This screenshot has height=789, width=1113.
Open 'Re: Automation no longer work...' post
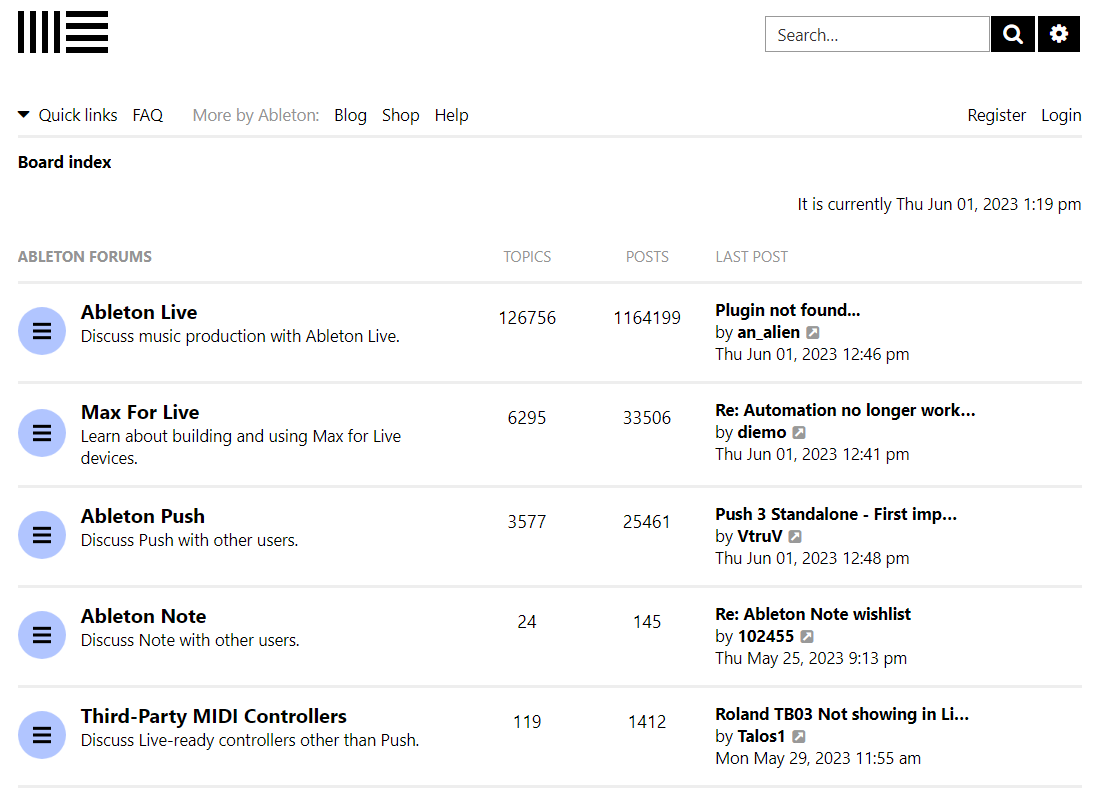(845, 410)
